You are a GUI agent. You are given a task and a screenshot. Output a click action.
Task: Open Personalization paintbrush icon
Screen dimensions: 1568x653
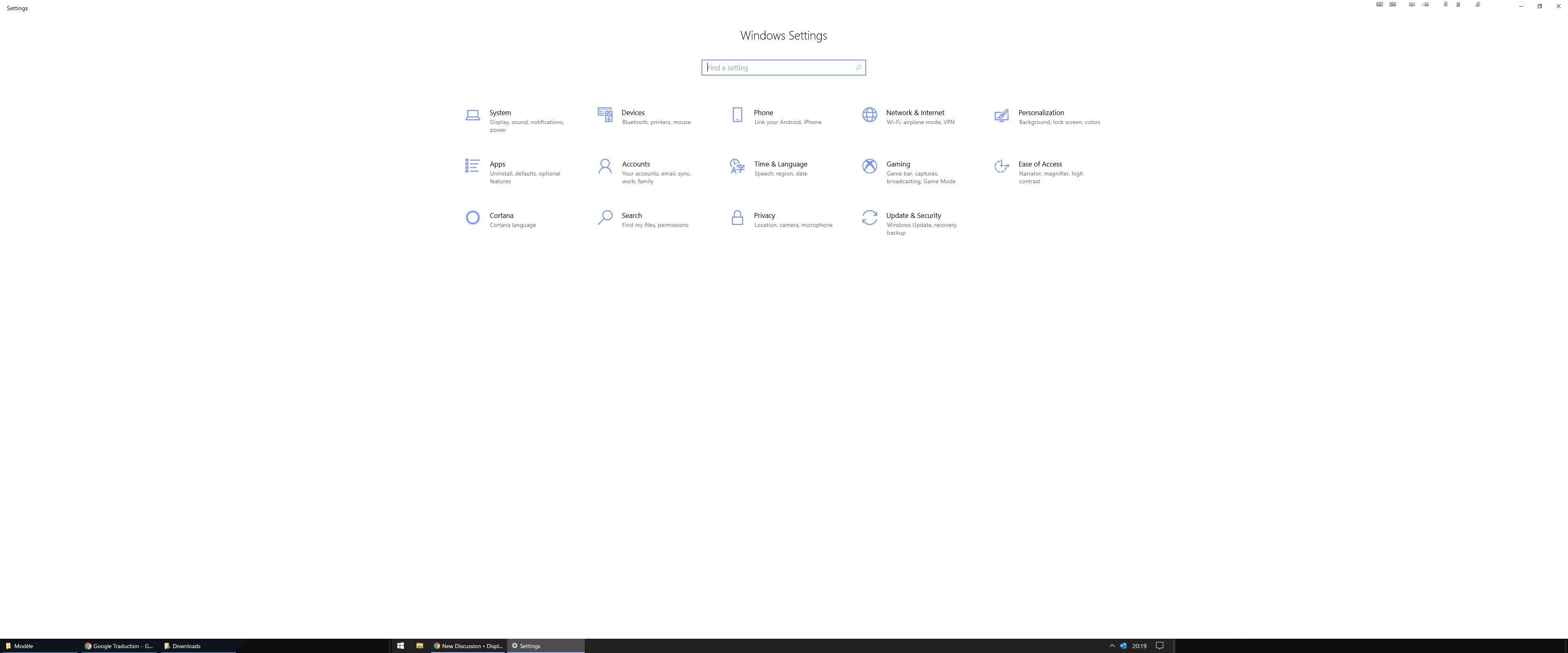point(1001,115)
